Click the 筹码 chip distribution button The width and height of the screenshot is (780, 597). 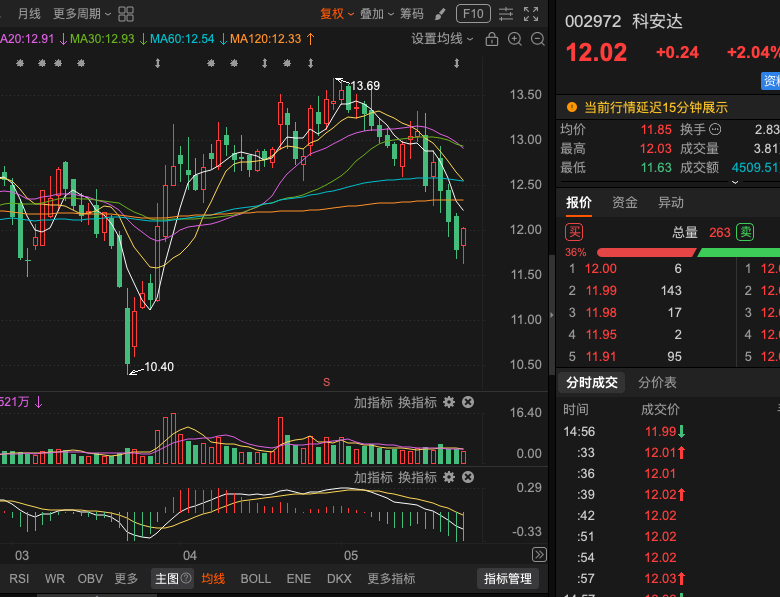click(x=412, y=14)
